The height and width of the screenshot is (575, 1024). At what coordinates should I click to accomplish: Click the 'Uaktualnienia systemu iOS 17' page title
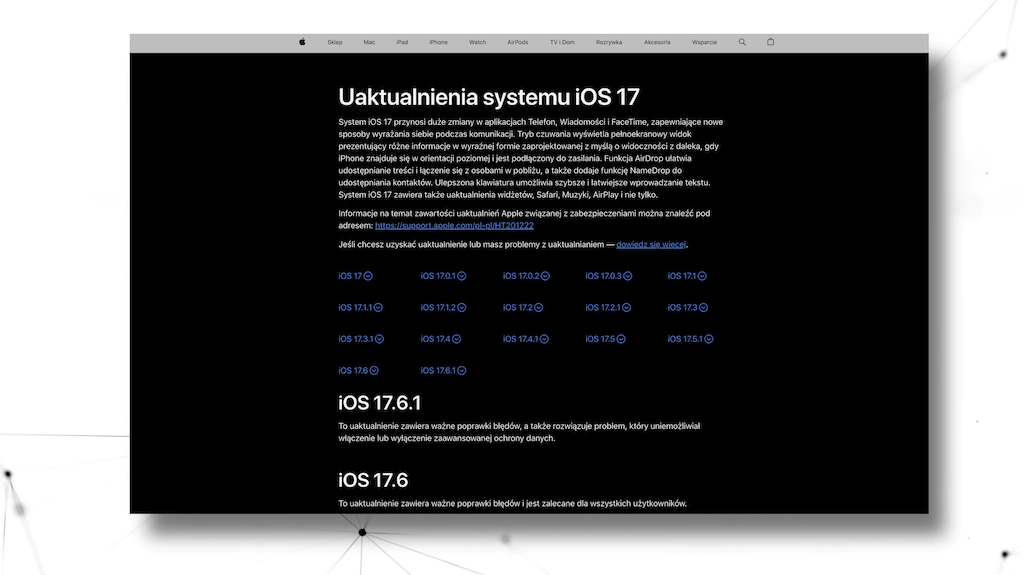pos(488,97)
